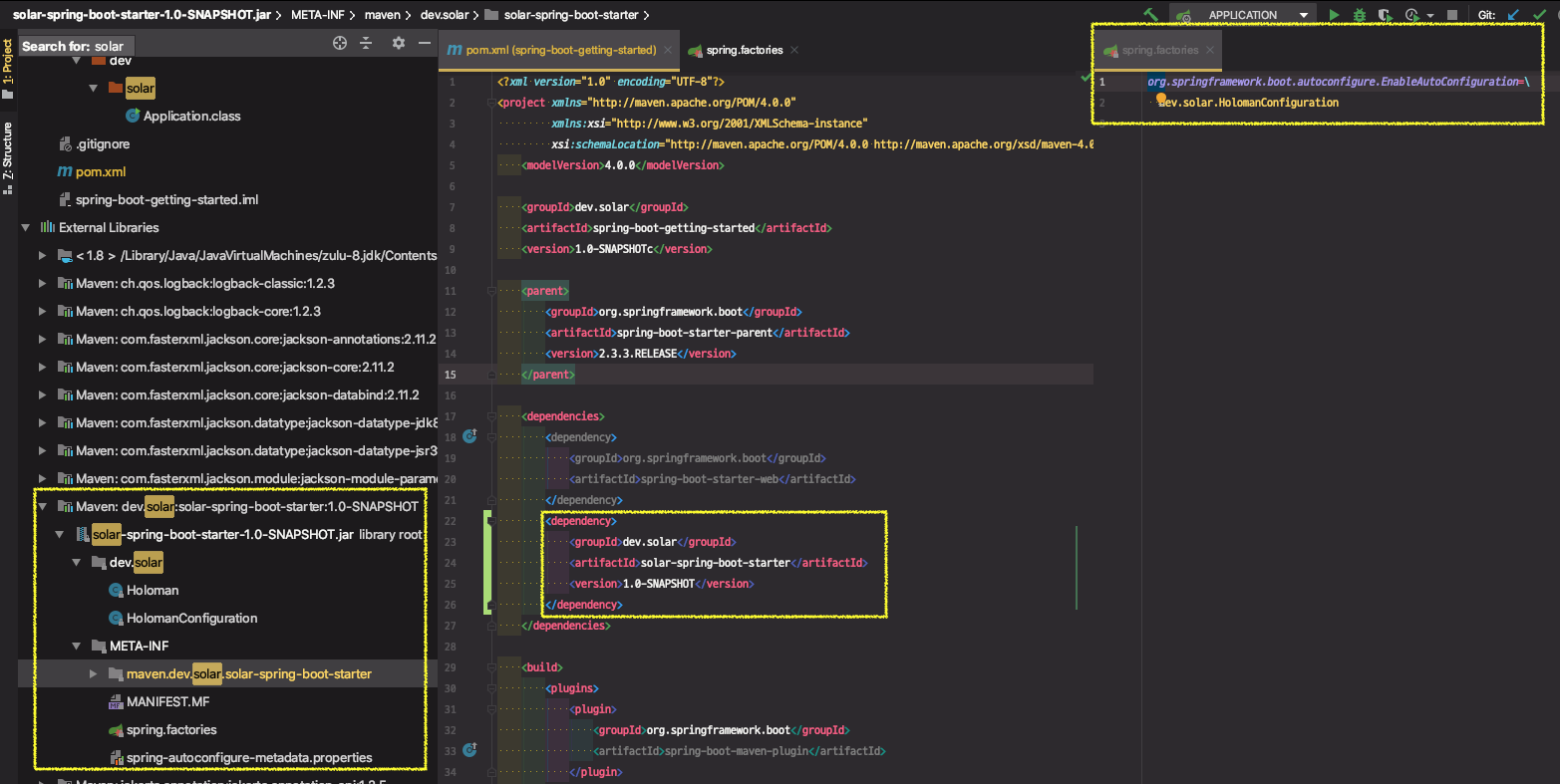1560x784 pixels.
Task: Collapse Maven dev.solar:solar-spring-boot-starter node
Action: click(43, 506)
